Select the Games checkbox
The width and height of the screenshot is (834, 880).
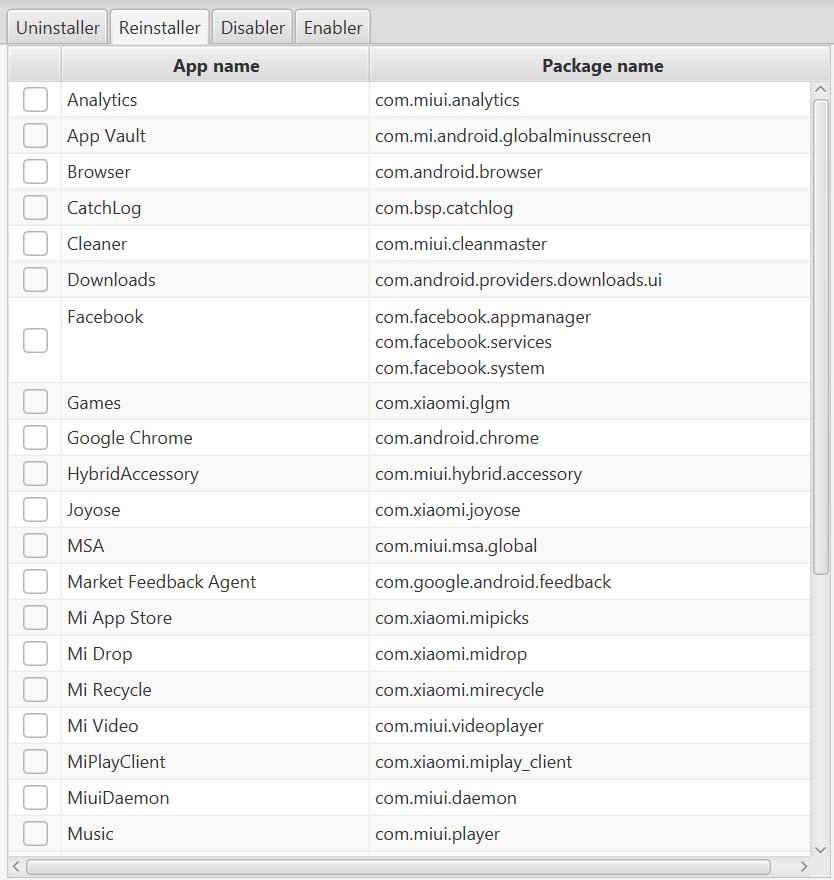pyautogui.click(x=35, y=402)
